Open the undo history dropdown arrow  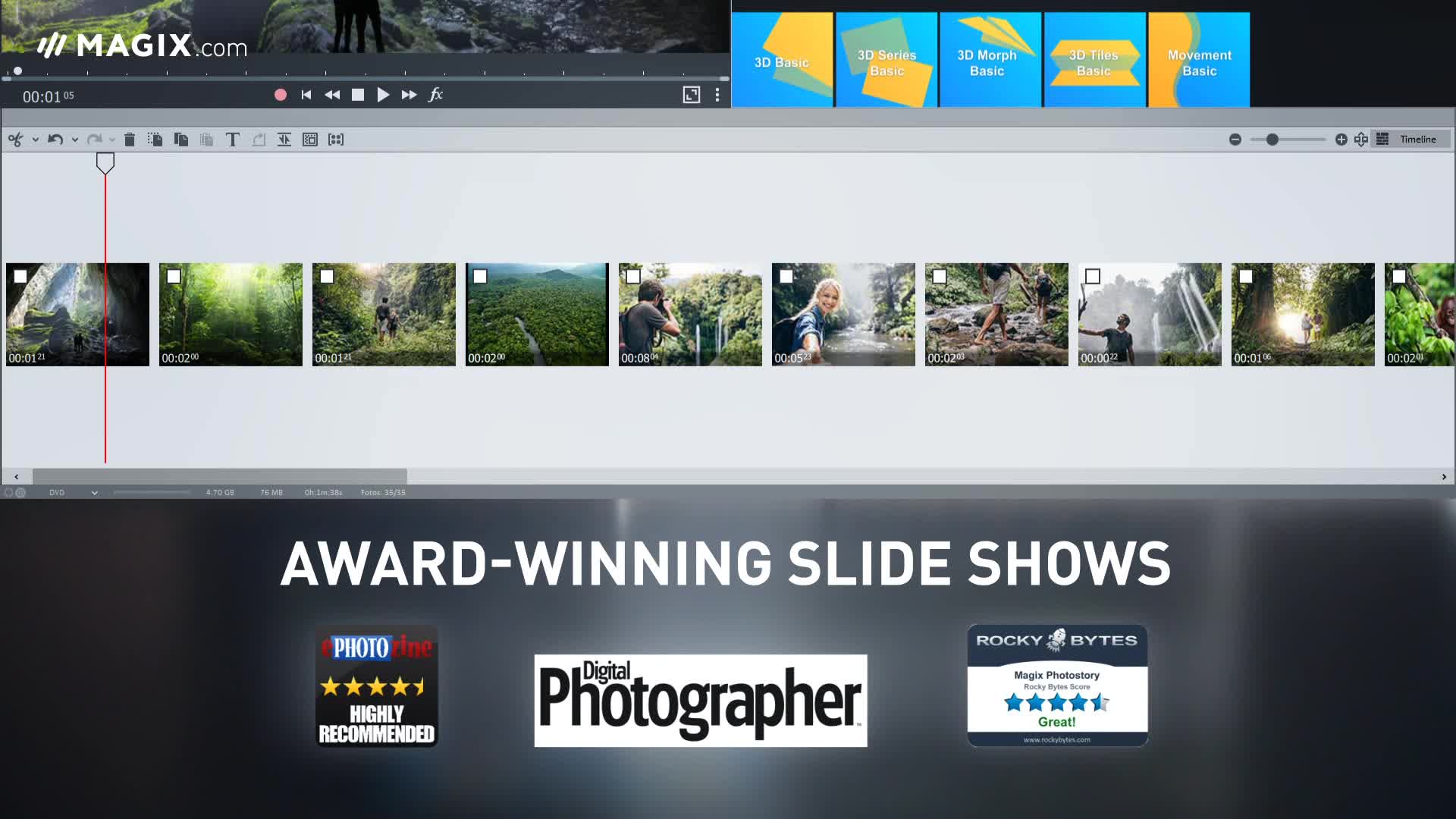[74, 140]
